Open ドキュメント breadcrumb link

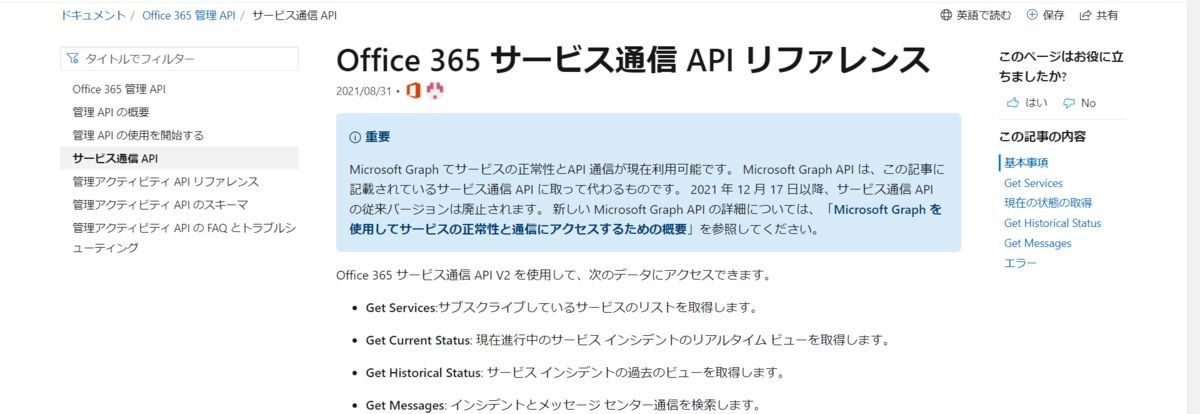point(94,15)
